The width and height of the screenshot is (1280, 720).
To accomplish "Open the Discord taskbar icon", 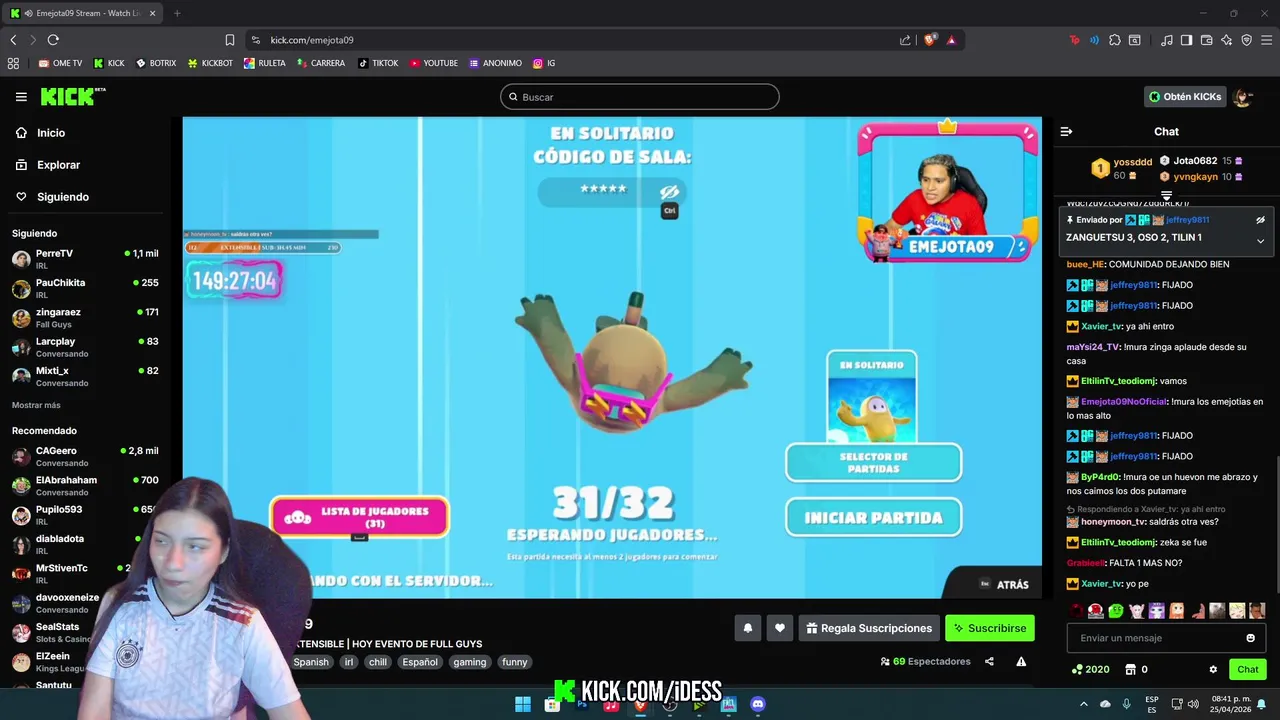I will pyautogui.click(x=758, y=704).
